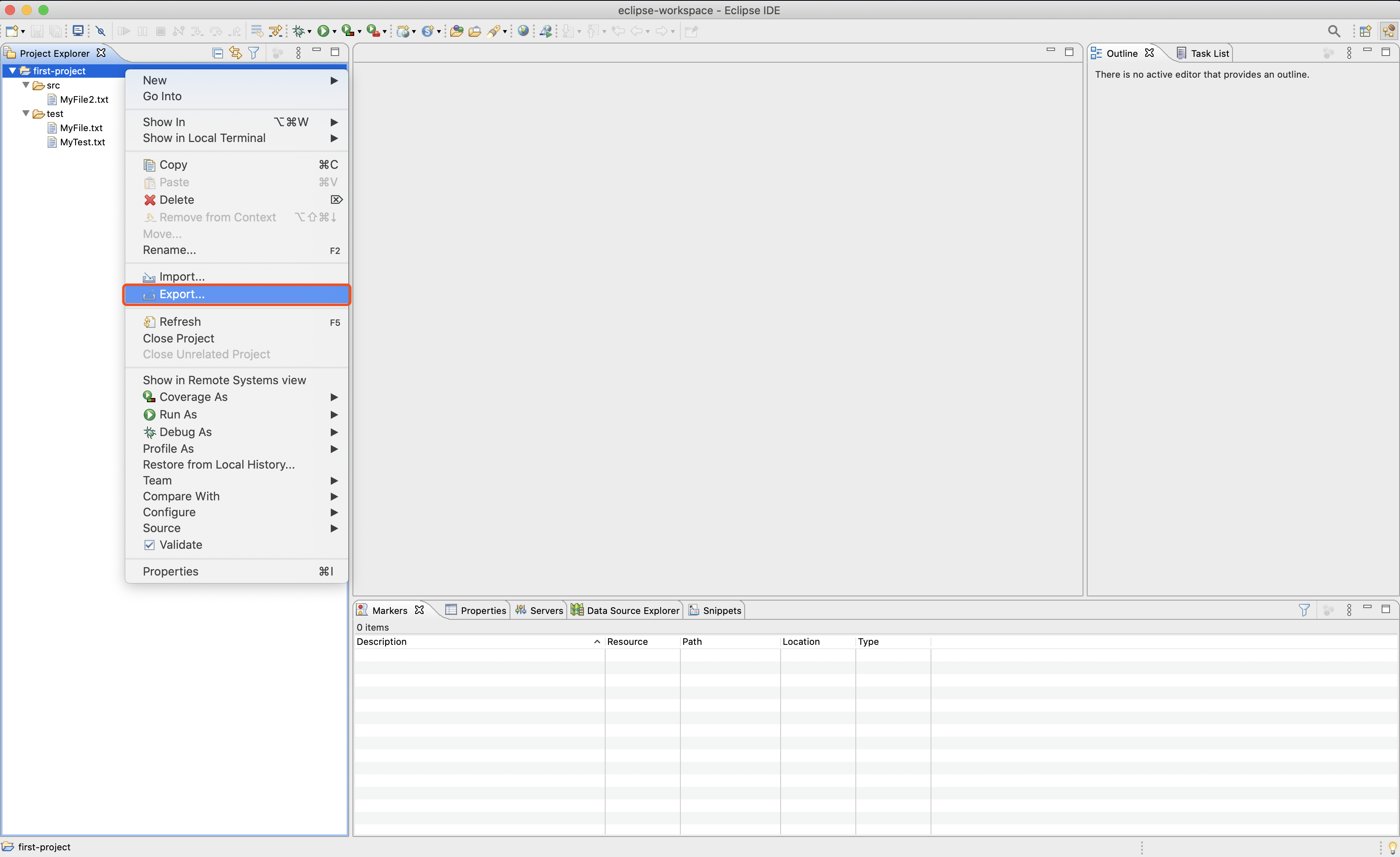Switch to the Properties tab
This screenshot has width=1400, height=857.
[476, 610]
